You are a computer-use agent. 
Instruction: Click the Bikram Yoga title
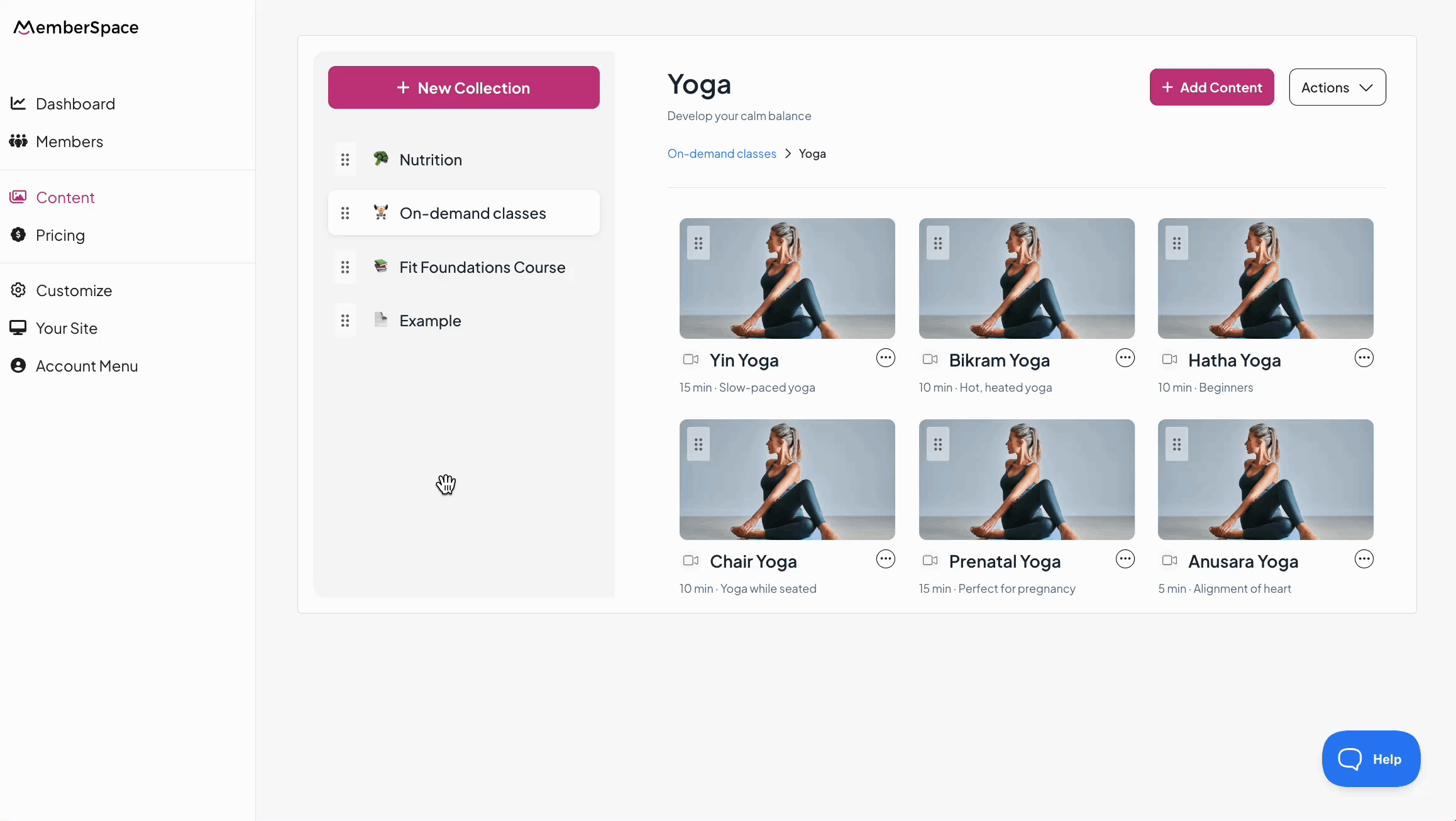coord(1000,361)
